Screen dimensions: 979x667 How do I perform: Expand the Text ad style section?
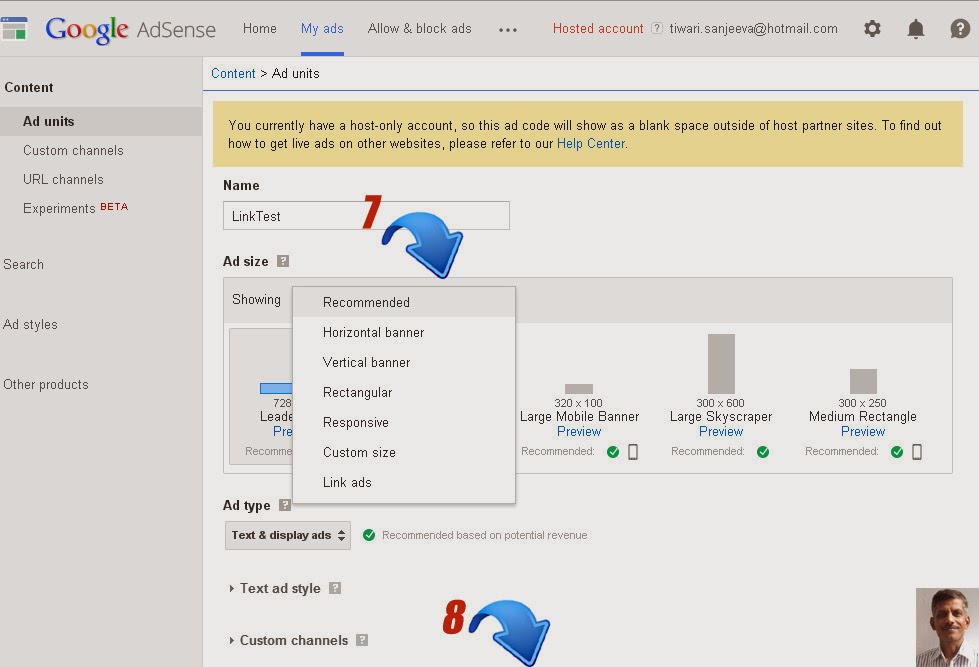275,588
